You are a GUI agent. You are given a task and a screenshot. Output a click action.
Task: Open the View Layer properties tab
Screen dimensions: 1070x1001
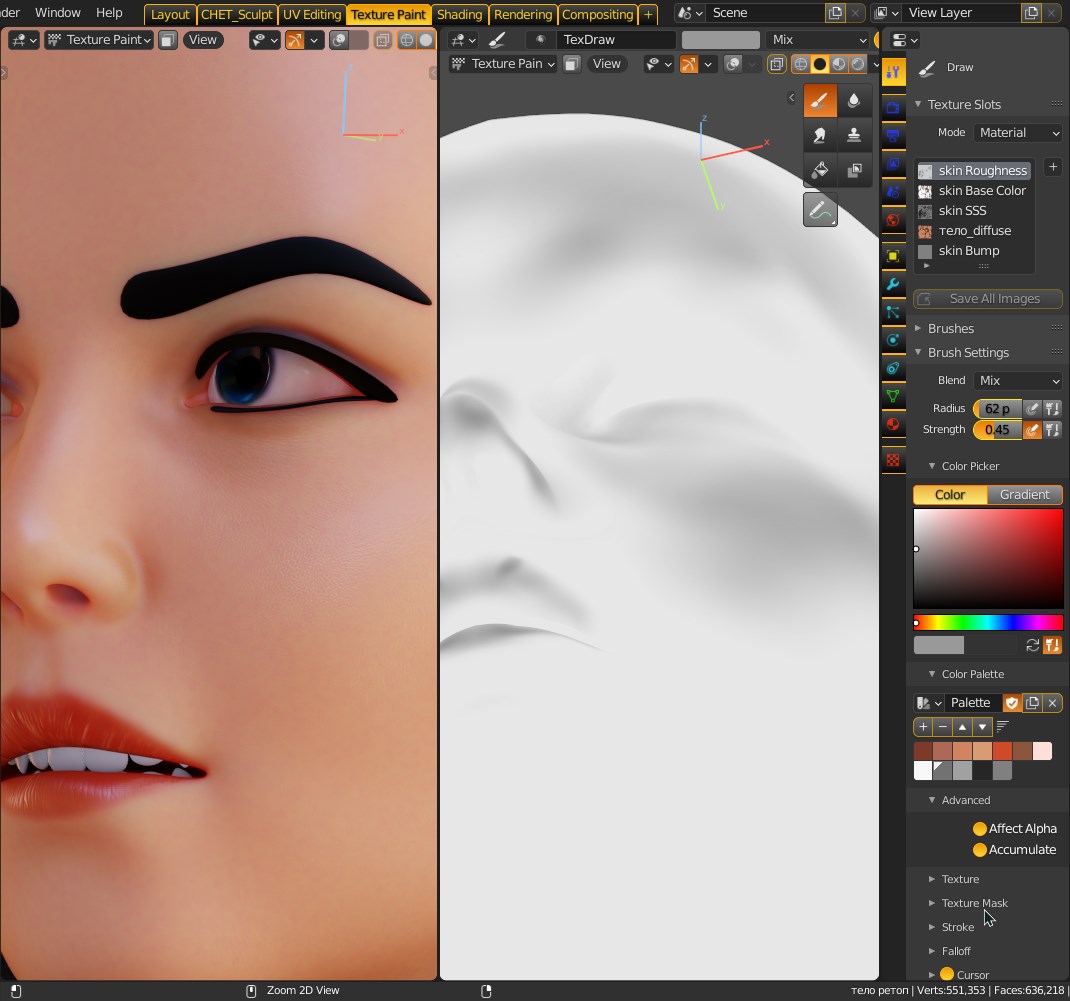tap(893, 164)
